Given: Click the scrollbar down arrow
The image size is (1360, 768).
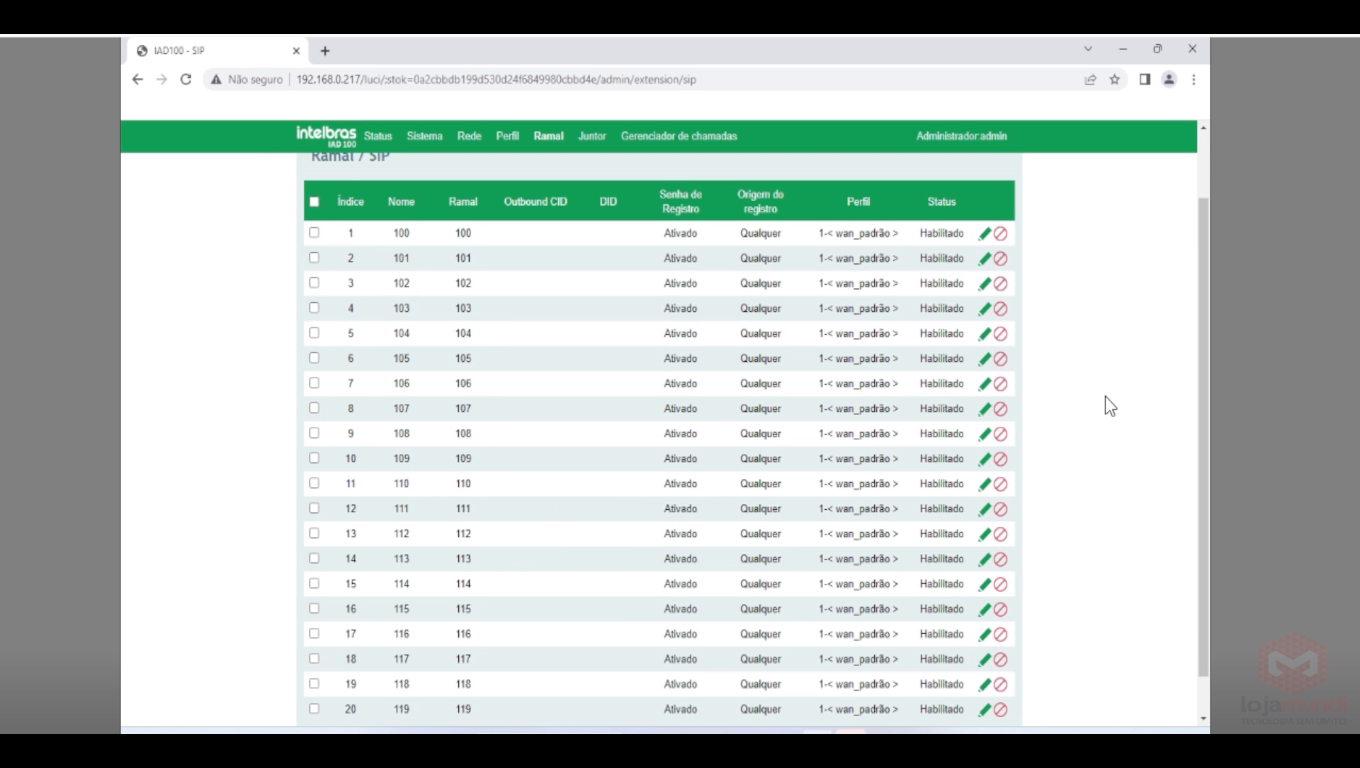Looking at the screenshot, I should point(1203,718).
